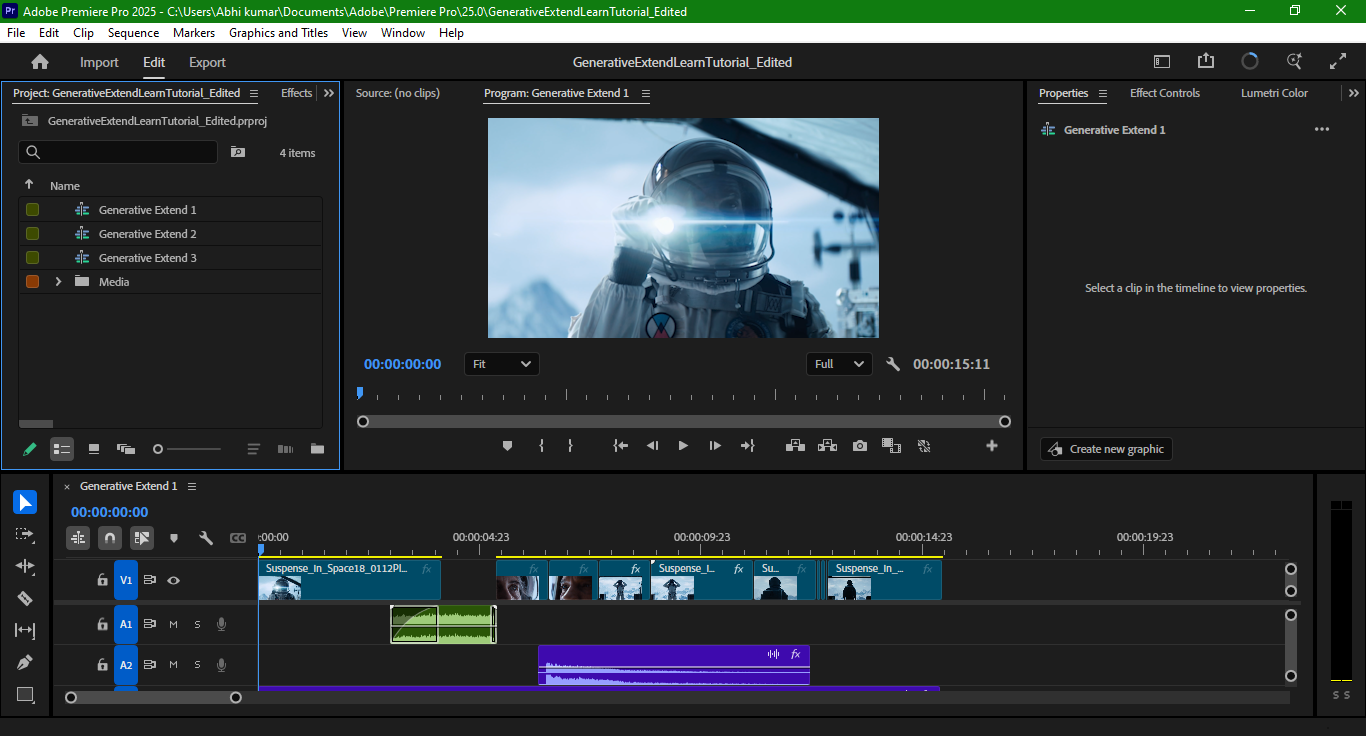Create new bin folder icon
1366x736 pixels.
[x=317, y=449]
